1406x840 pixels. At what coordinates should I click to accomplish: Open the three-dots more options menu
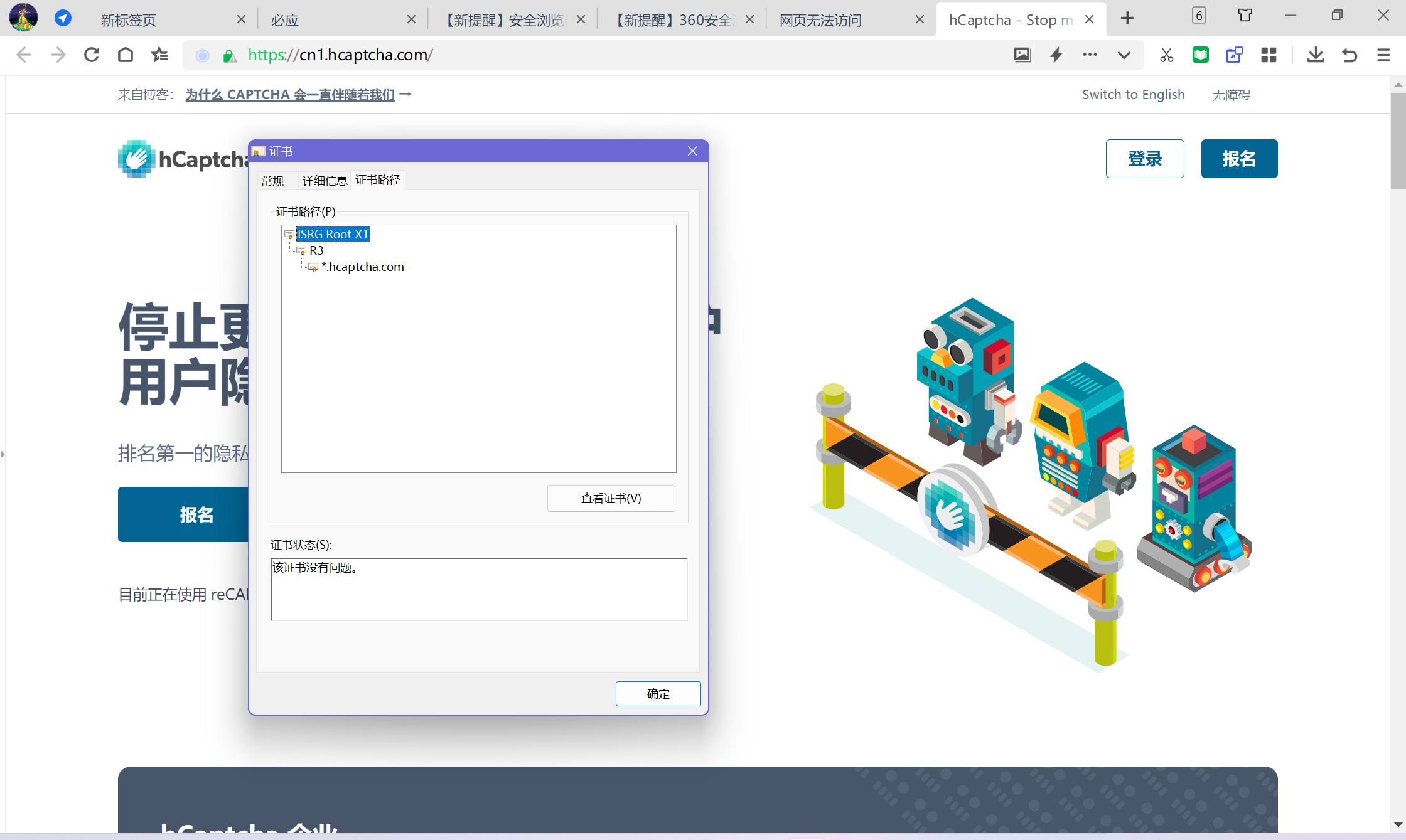pyautogui.click(x=1090, y=55)
